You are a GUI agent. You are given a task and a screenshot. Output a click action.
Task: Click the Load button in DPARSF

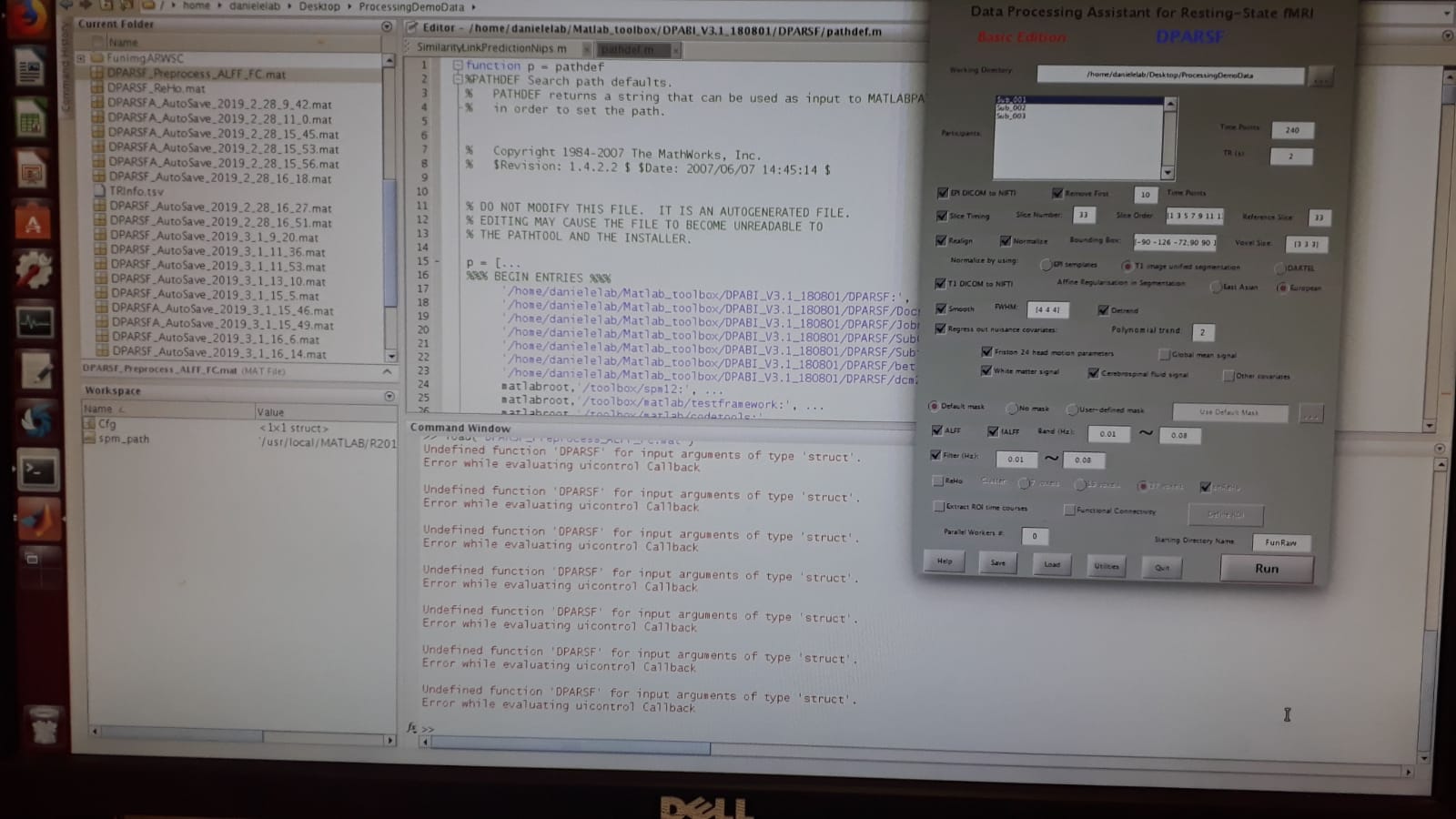tap(1052, 564)
